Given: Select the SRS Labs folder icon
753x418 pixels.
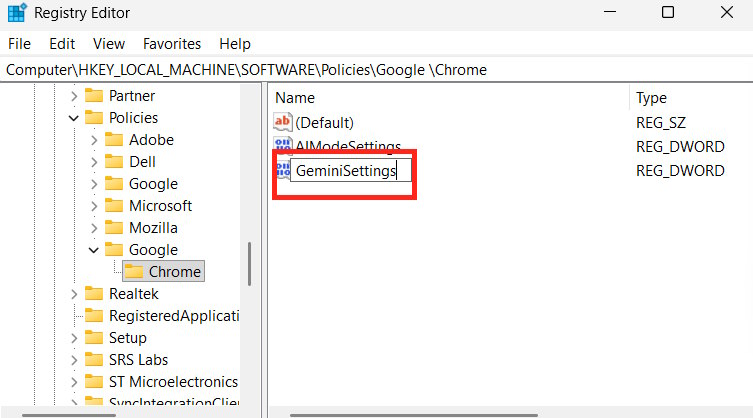Looking at the screenshot, I should point(94,359).
